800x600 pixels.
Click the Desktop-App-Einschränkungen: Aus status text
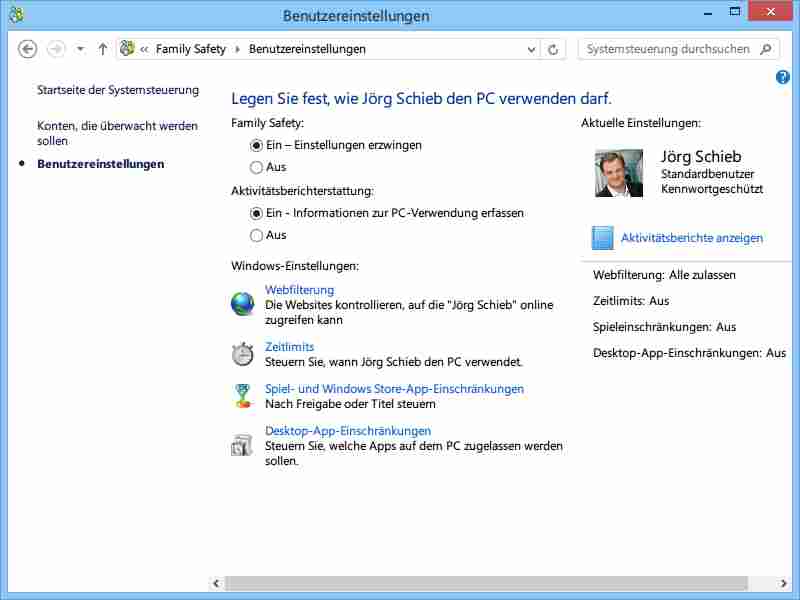pyautogui.click(x=689, y=353)
